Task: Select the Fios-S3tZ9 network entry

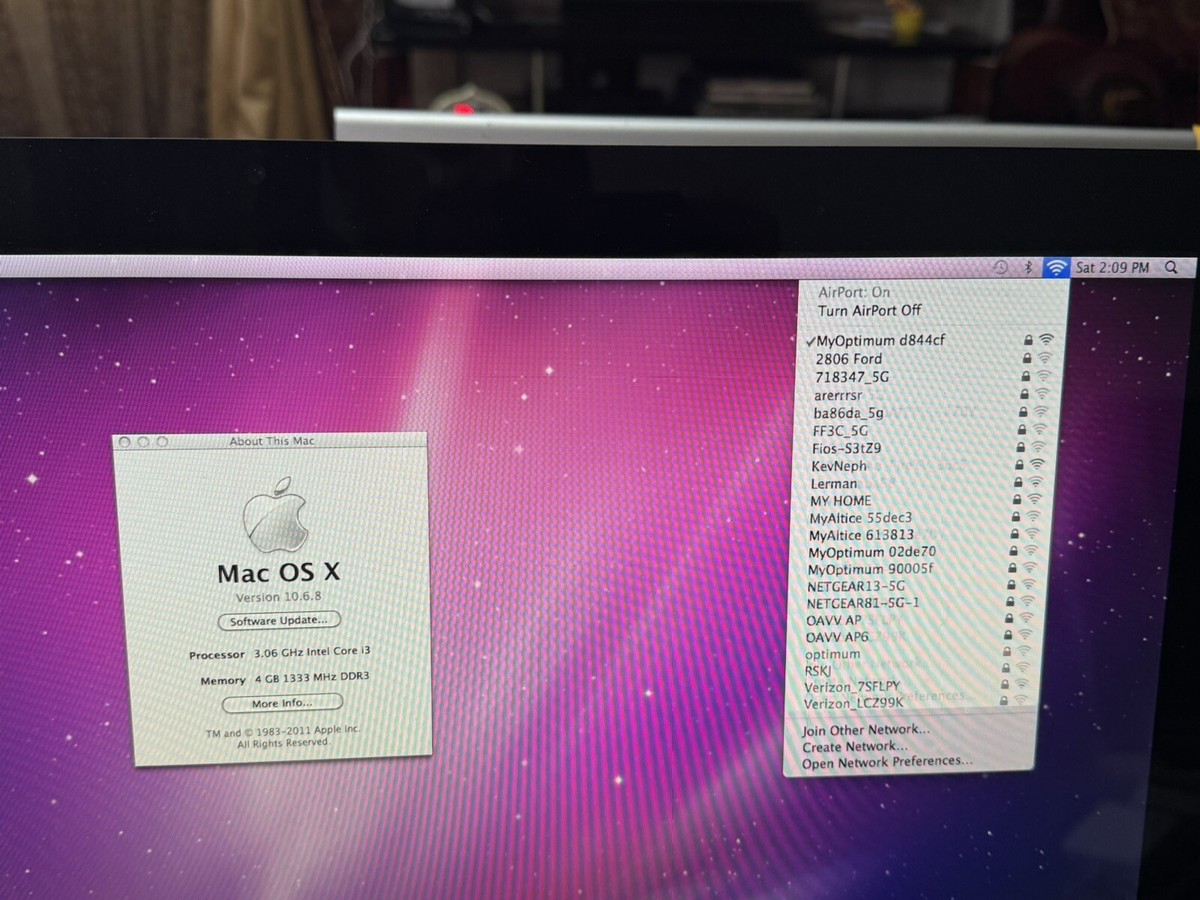Action: tap(846, 448)
